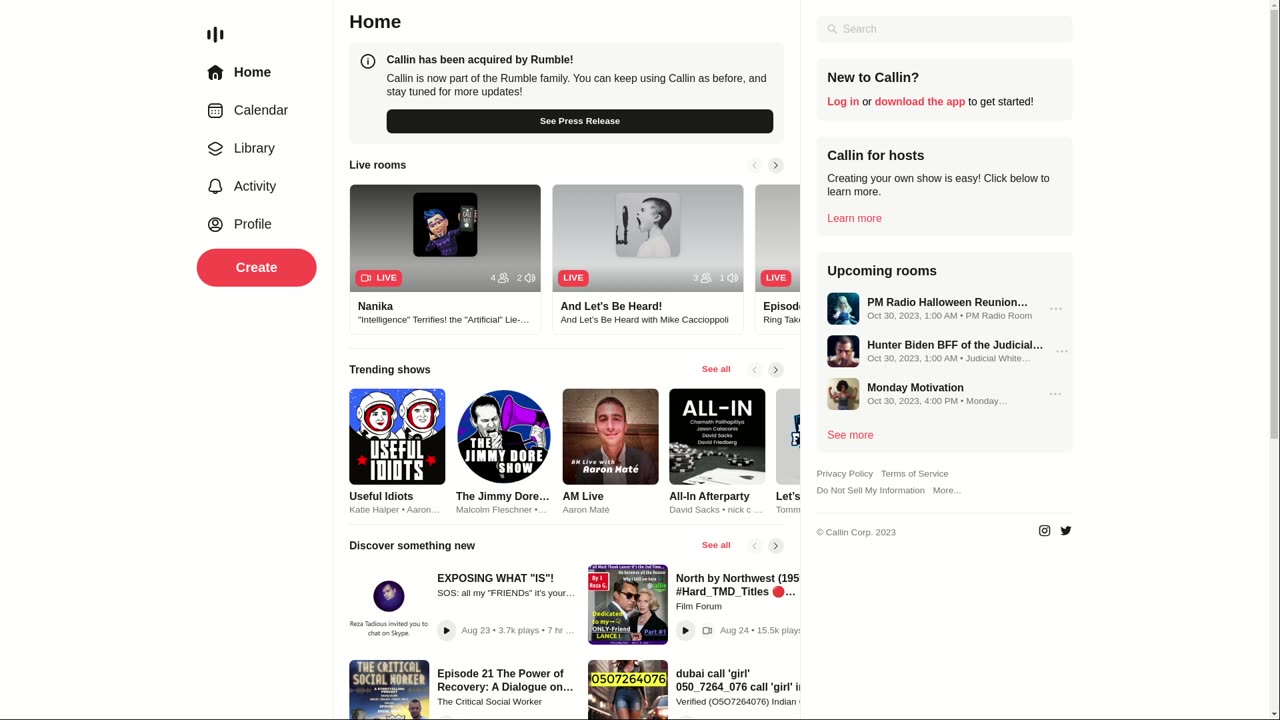Click See all for Discover something new
Screen dimensions: 1280x720
pyautogui.click(x=716, y=545)
